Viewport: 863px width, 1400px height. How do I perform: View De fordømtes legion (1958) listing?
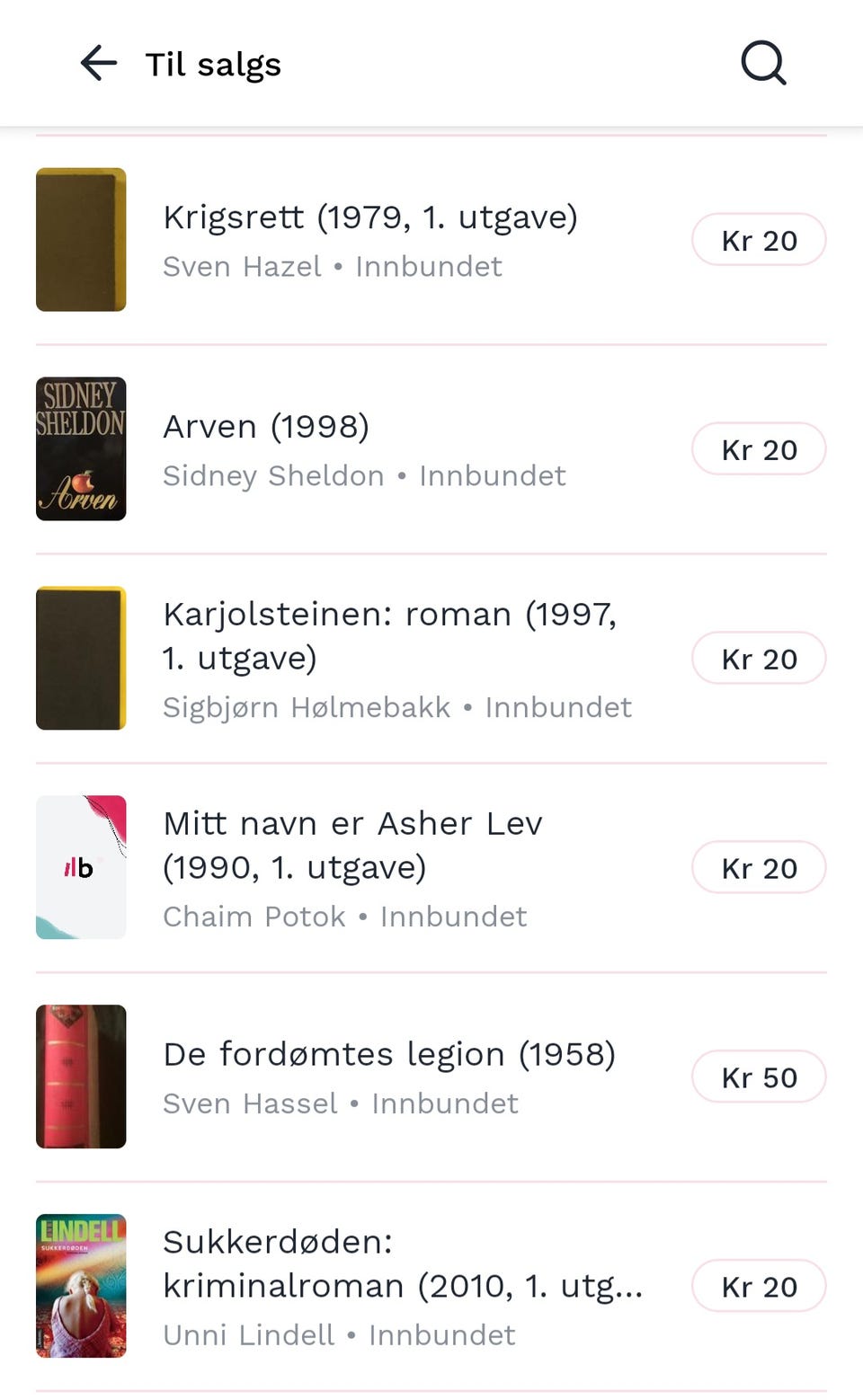[x=389, y=1054]
